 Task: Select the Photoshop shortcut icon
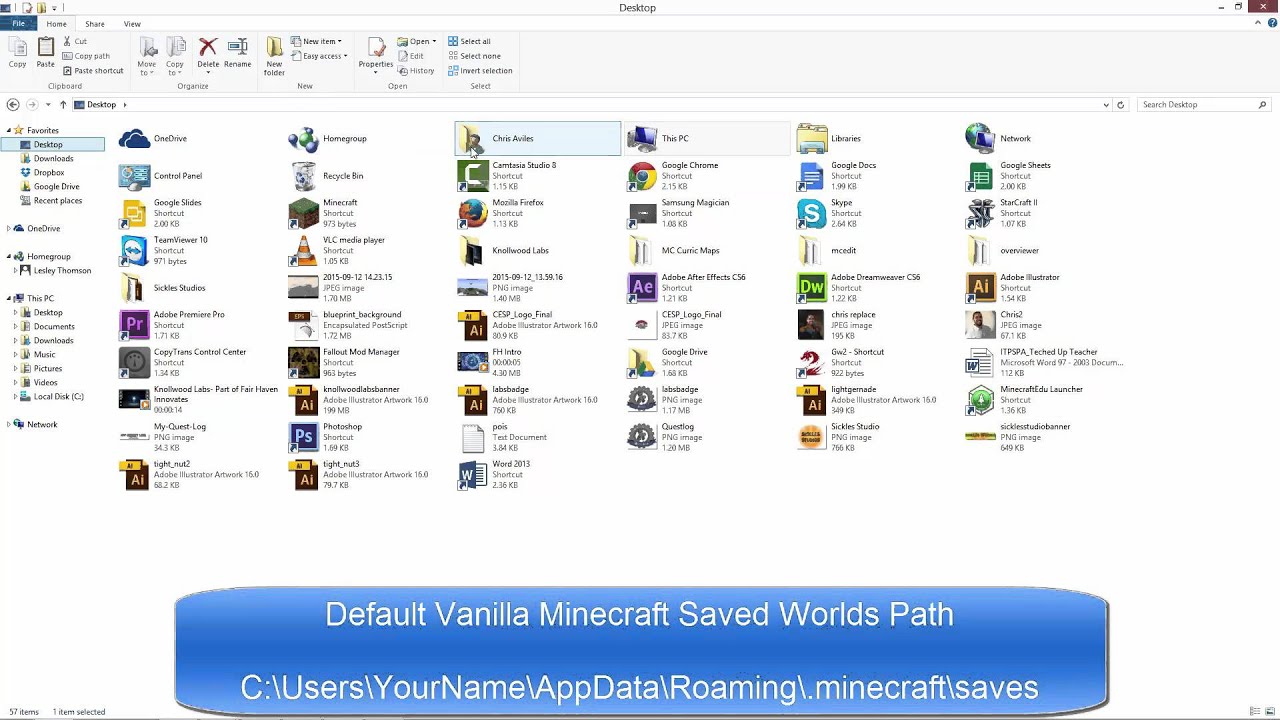(x=304, y=437)
